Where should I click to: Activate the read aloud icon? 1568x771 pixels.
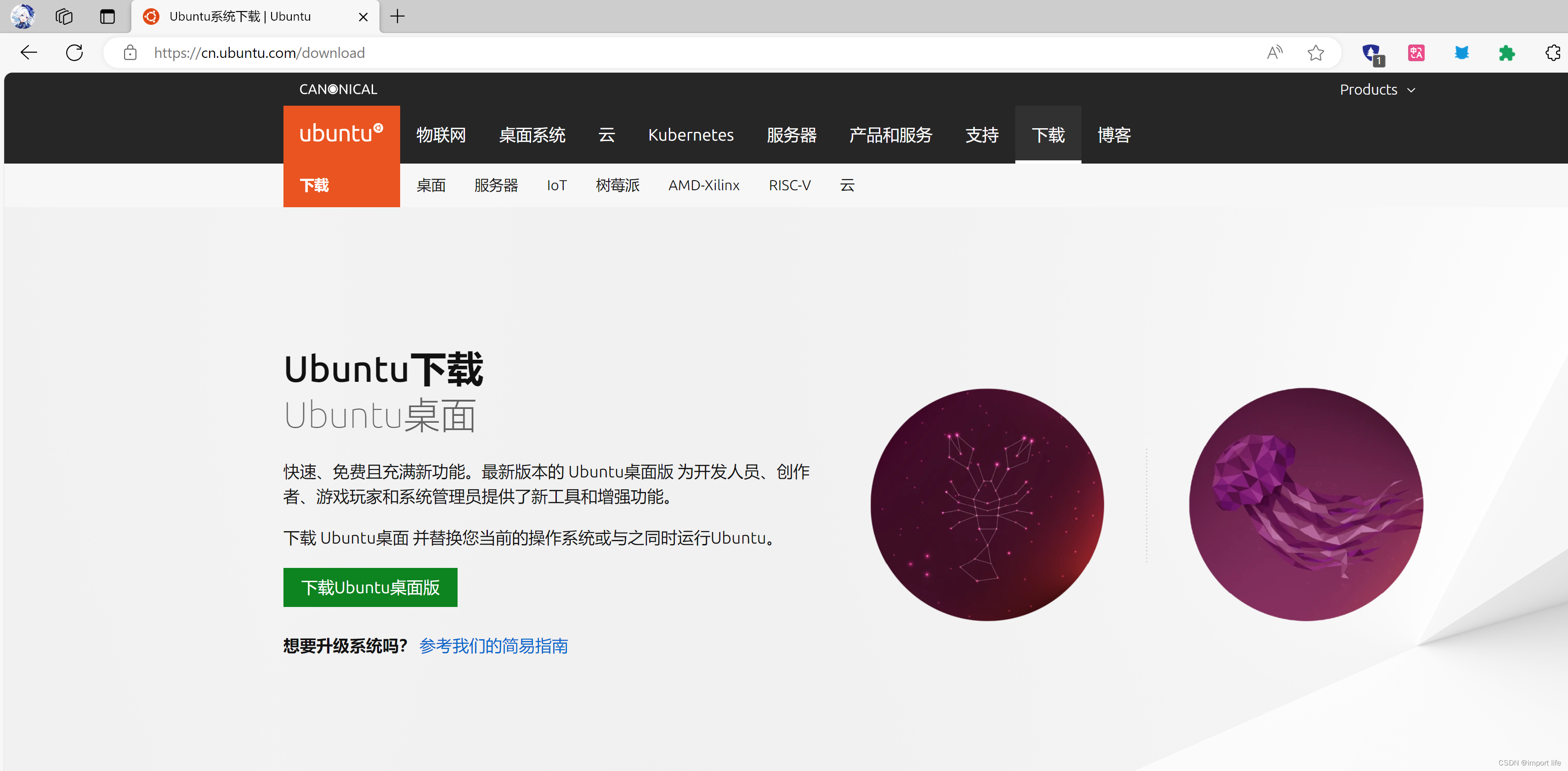click(1274, 53)
